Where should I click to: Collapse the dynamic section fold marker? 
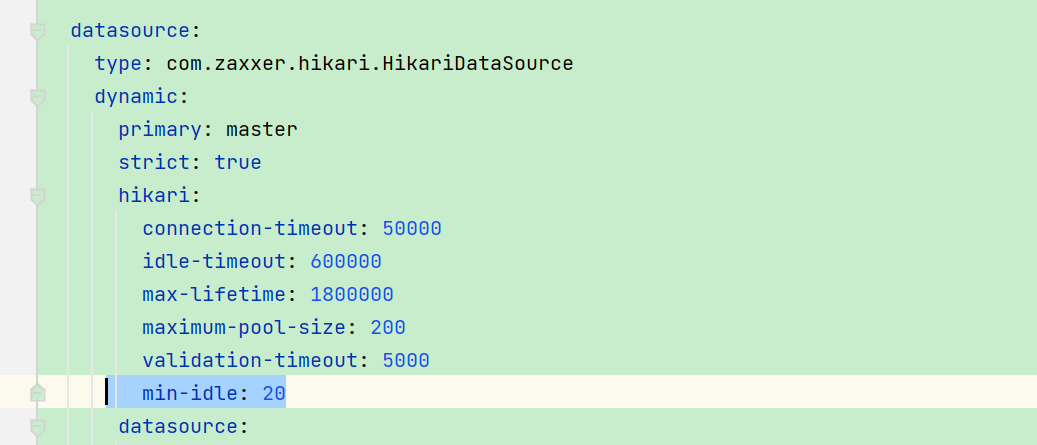(x=38, y=97)
